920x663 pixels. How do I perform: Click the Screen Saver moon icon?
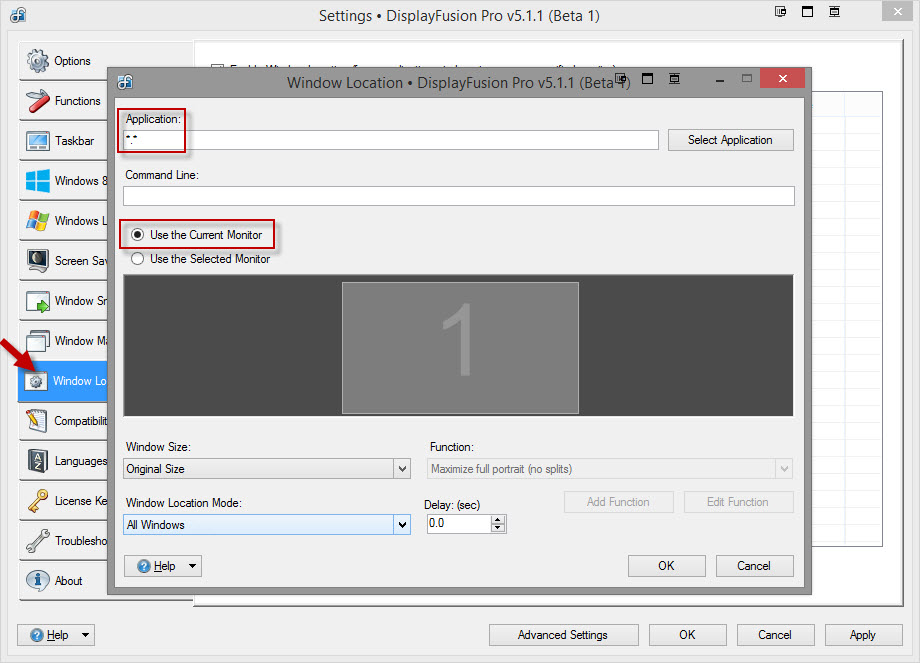point(38,261)
